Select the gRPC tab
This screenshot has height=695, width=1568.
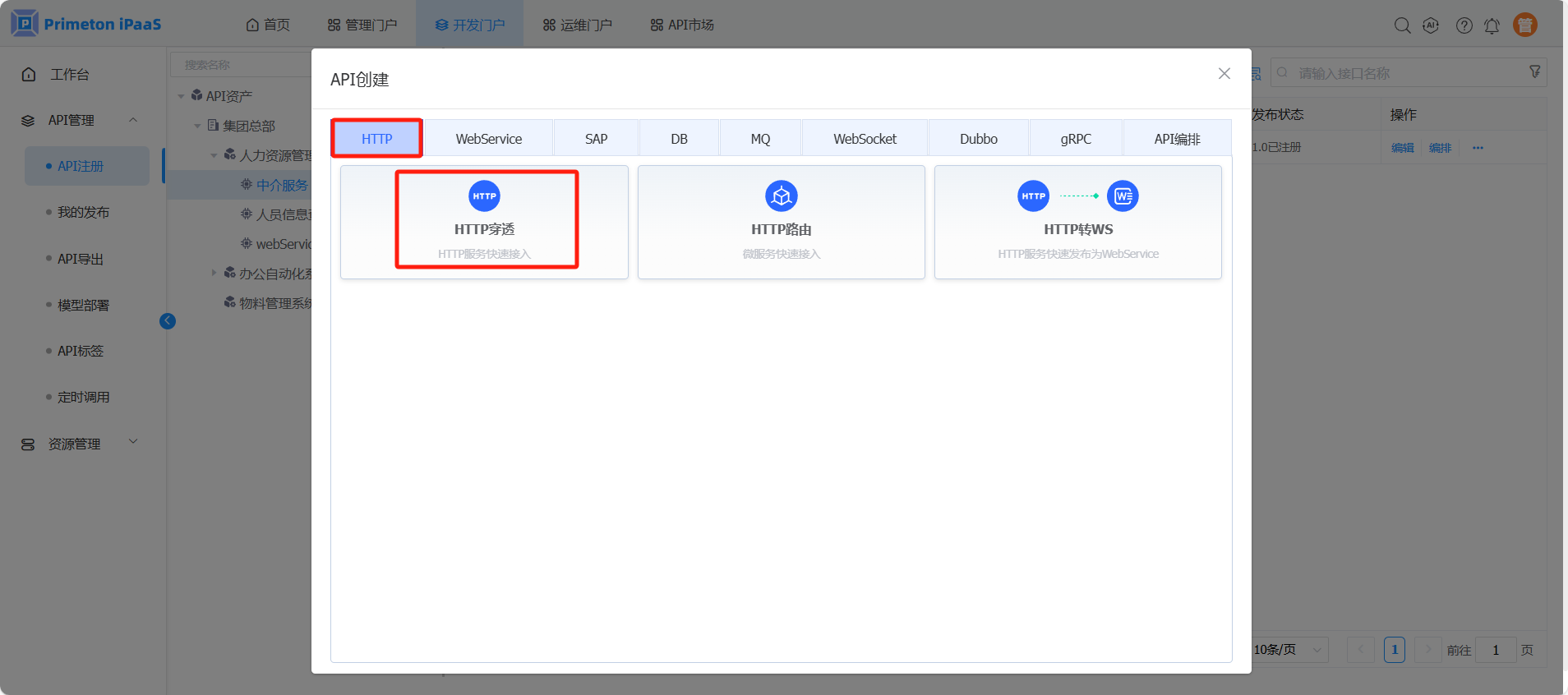point(1075,139)
